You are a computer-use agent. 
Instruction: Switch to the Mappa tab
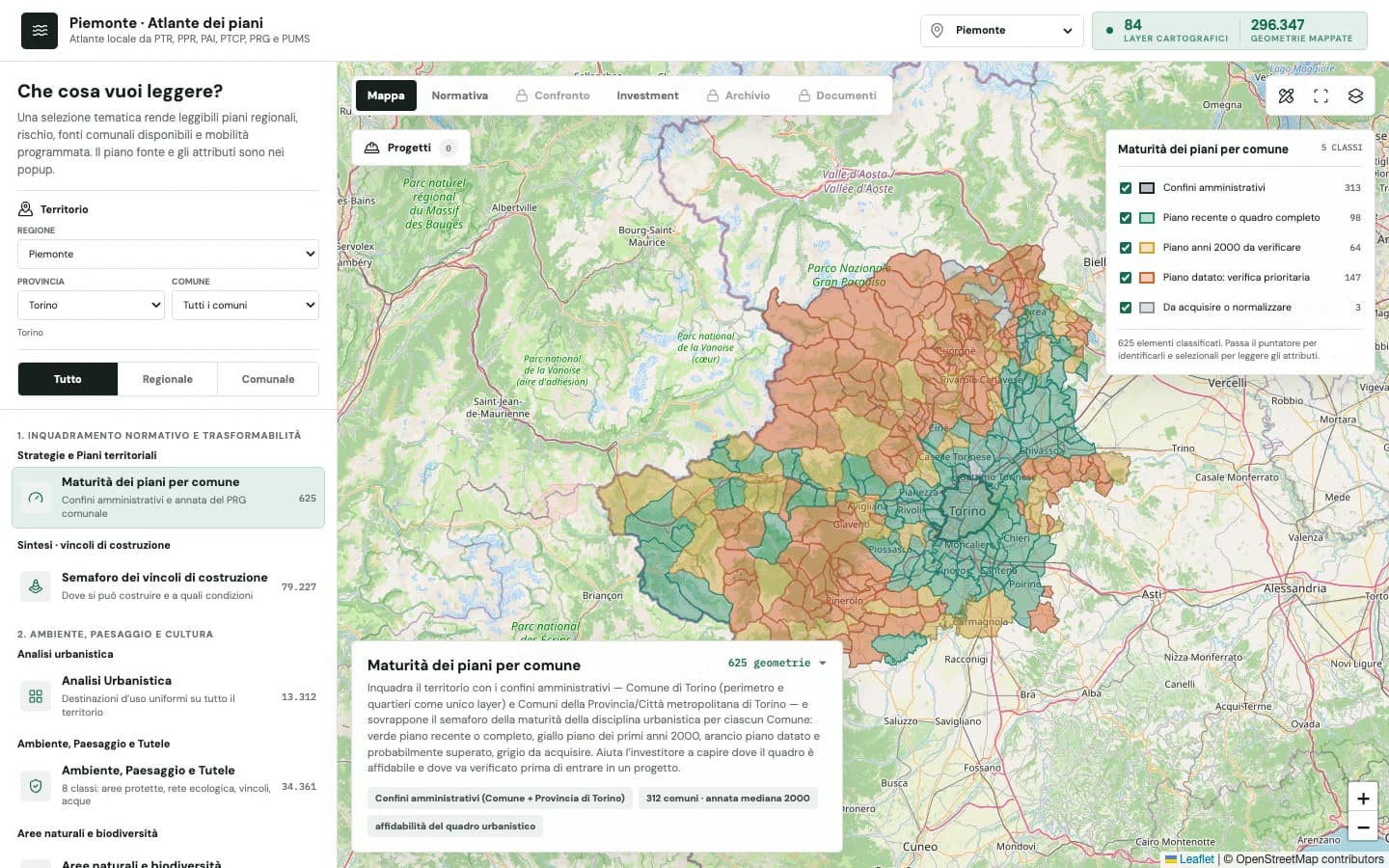point(386,95)
